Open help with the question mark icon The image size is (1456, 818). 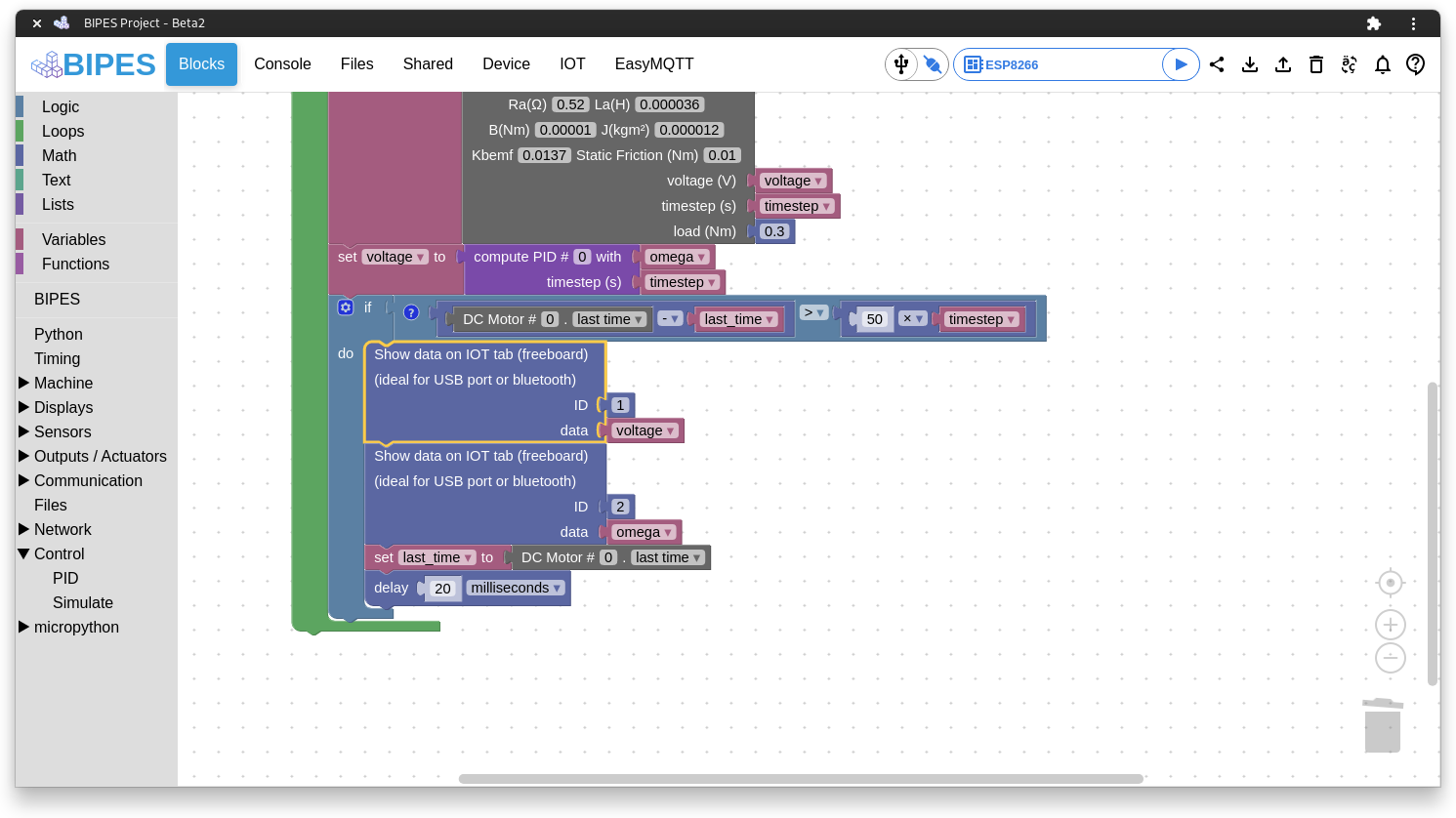(1415, 64)
